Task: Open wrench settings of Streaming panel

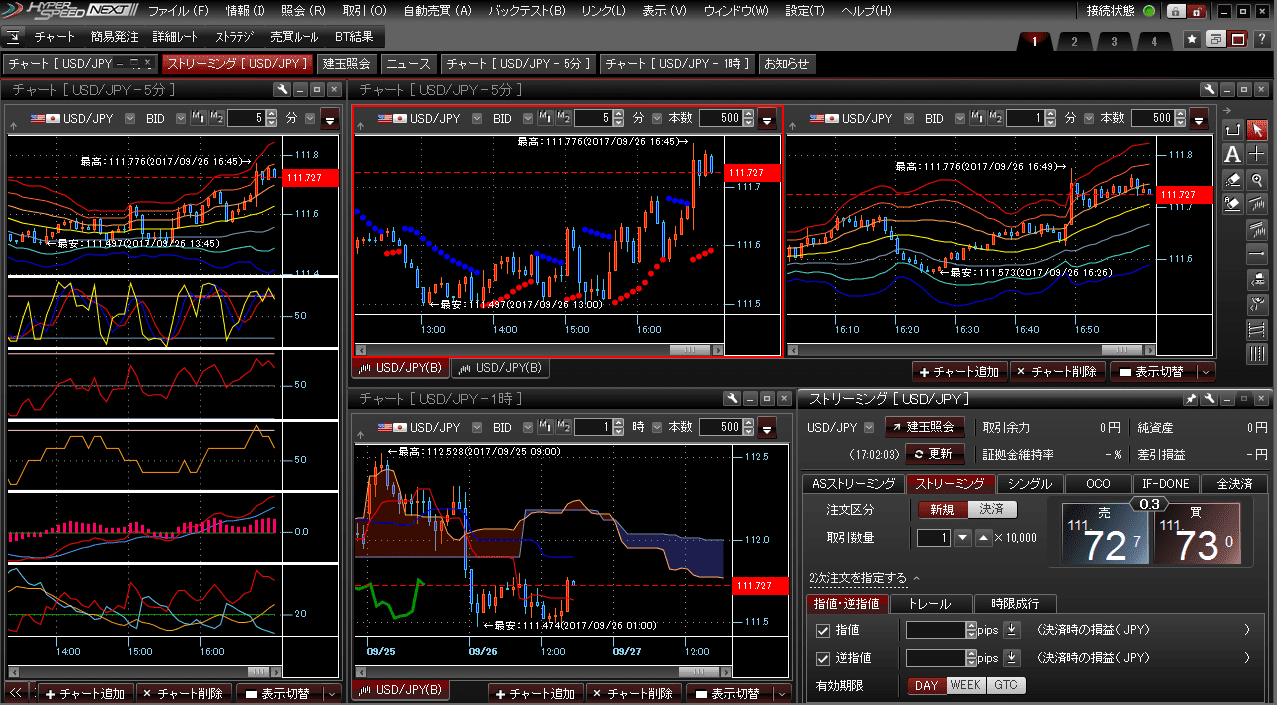Action: (1210, 399)
